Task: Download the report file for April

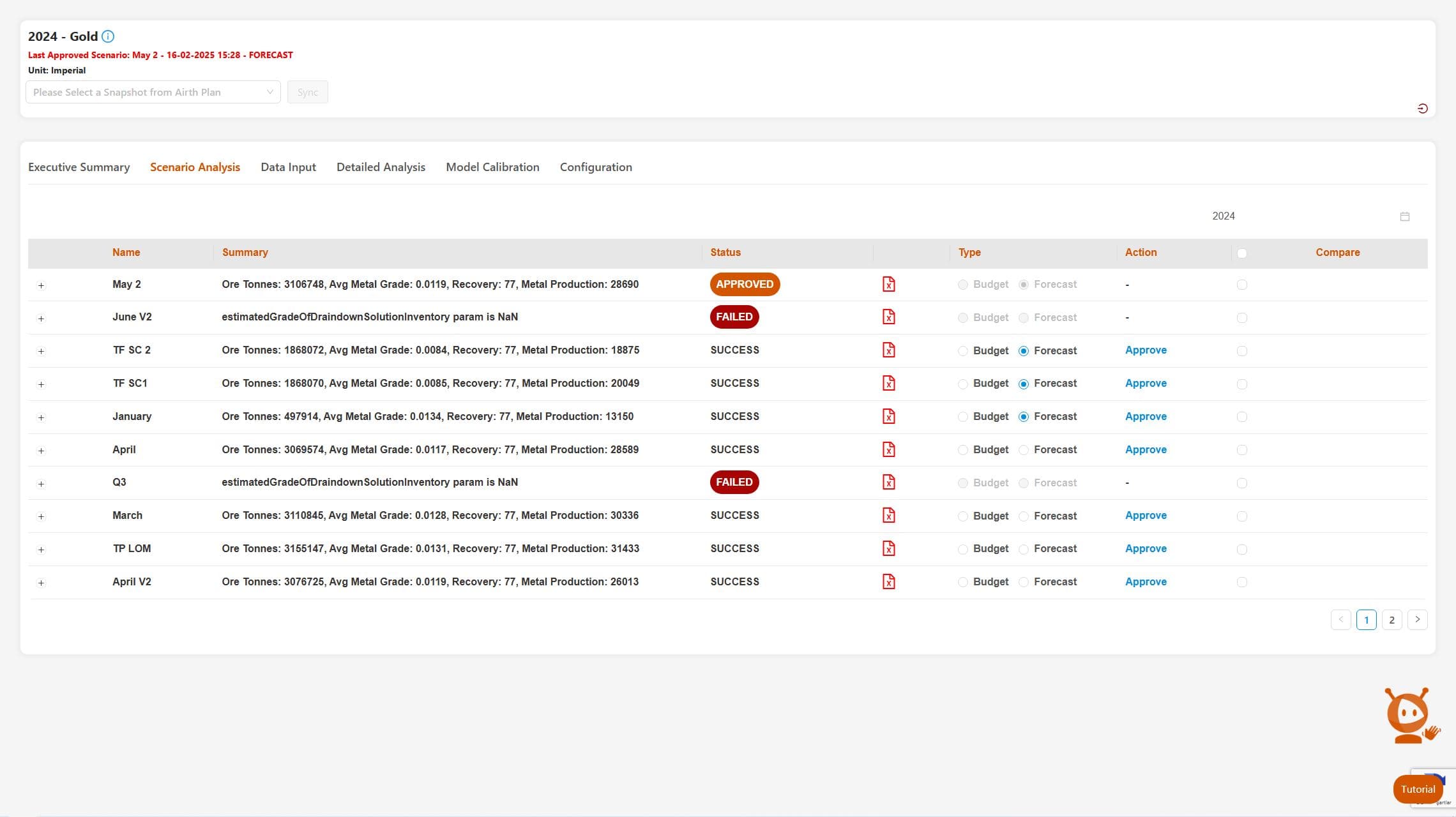Action: pos(888,449)
